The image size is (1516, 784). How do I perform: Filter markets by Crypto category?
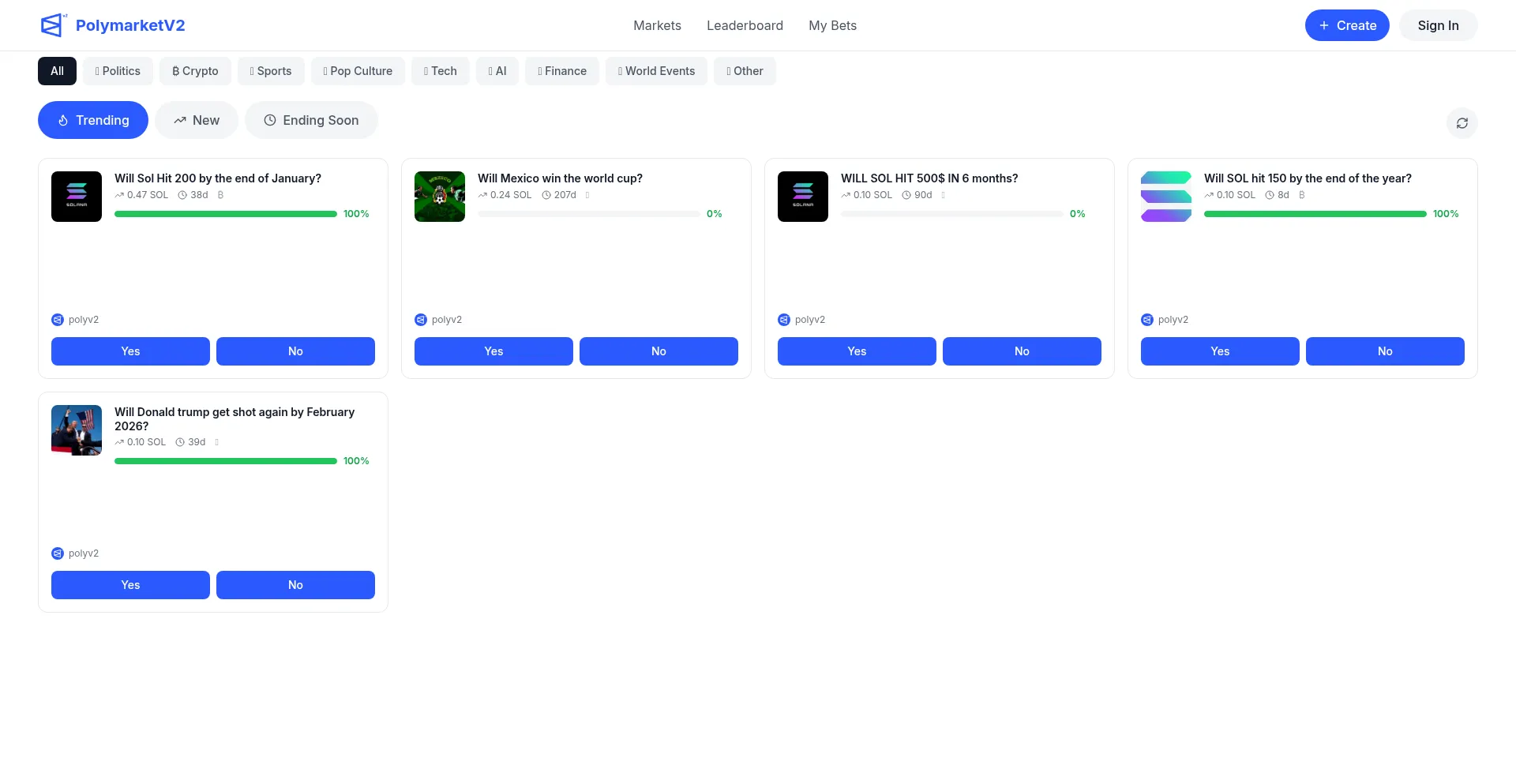pos(195,71)
